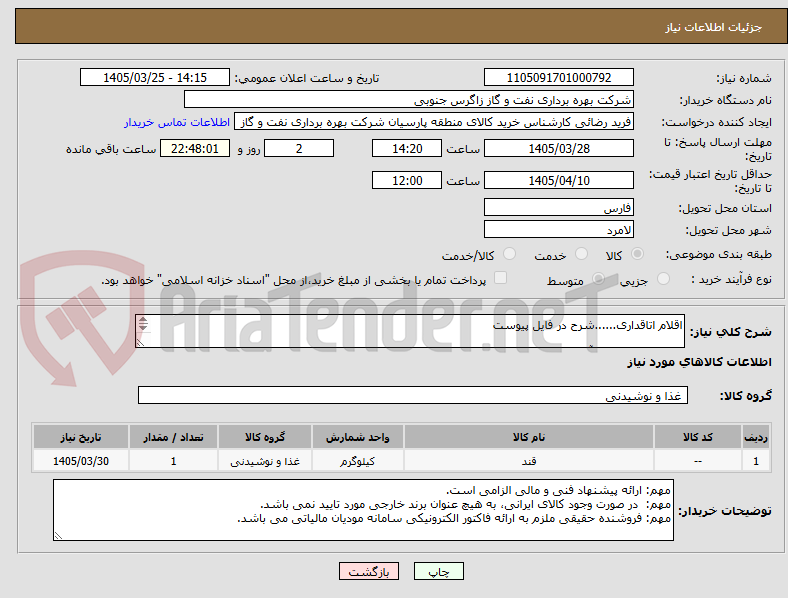Select the متوسط purchase type radio
This screenshot has height=598, width=788.
(x=598, y=278)
